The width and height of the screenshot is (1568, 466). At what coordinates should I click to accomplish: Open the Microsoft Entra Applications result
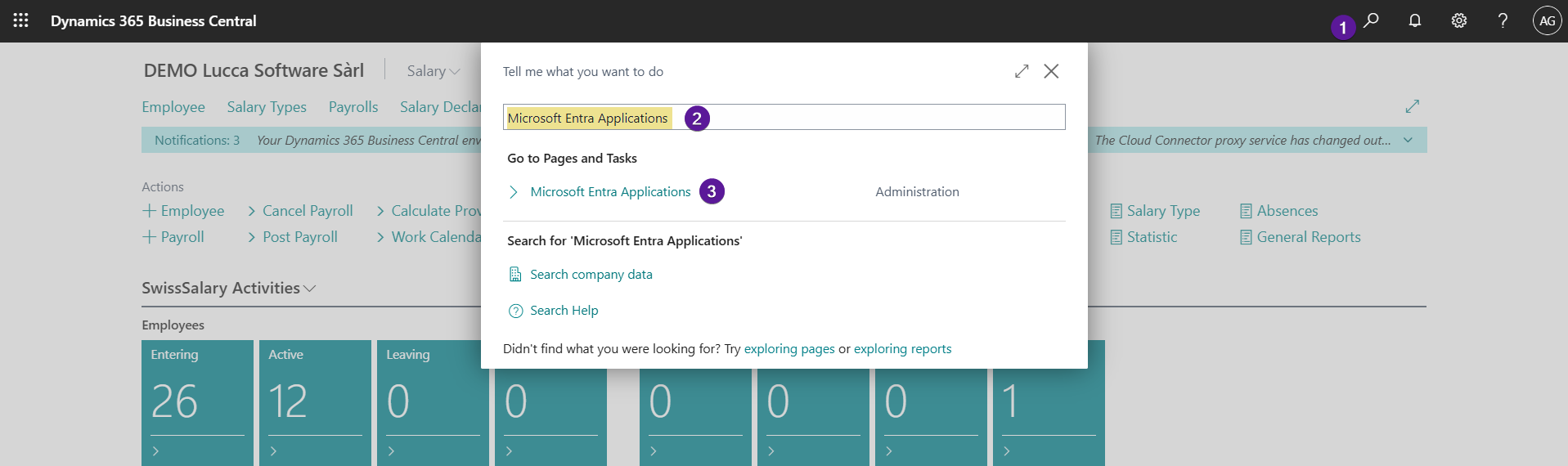(x=610, y=192)
